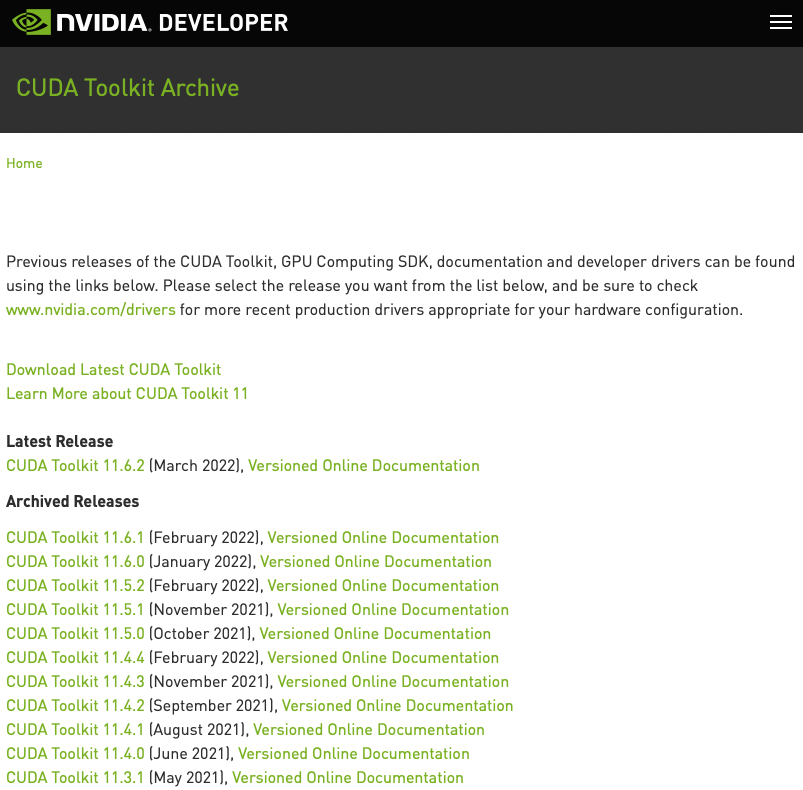Image resolution: width=803 pixels, height=790 pixels.
Task: View Versioned Online Documentation for 11.5.1
Action: pyautogui.click(x=393, y=610)
